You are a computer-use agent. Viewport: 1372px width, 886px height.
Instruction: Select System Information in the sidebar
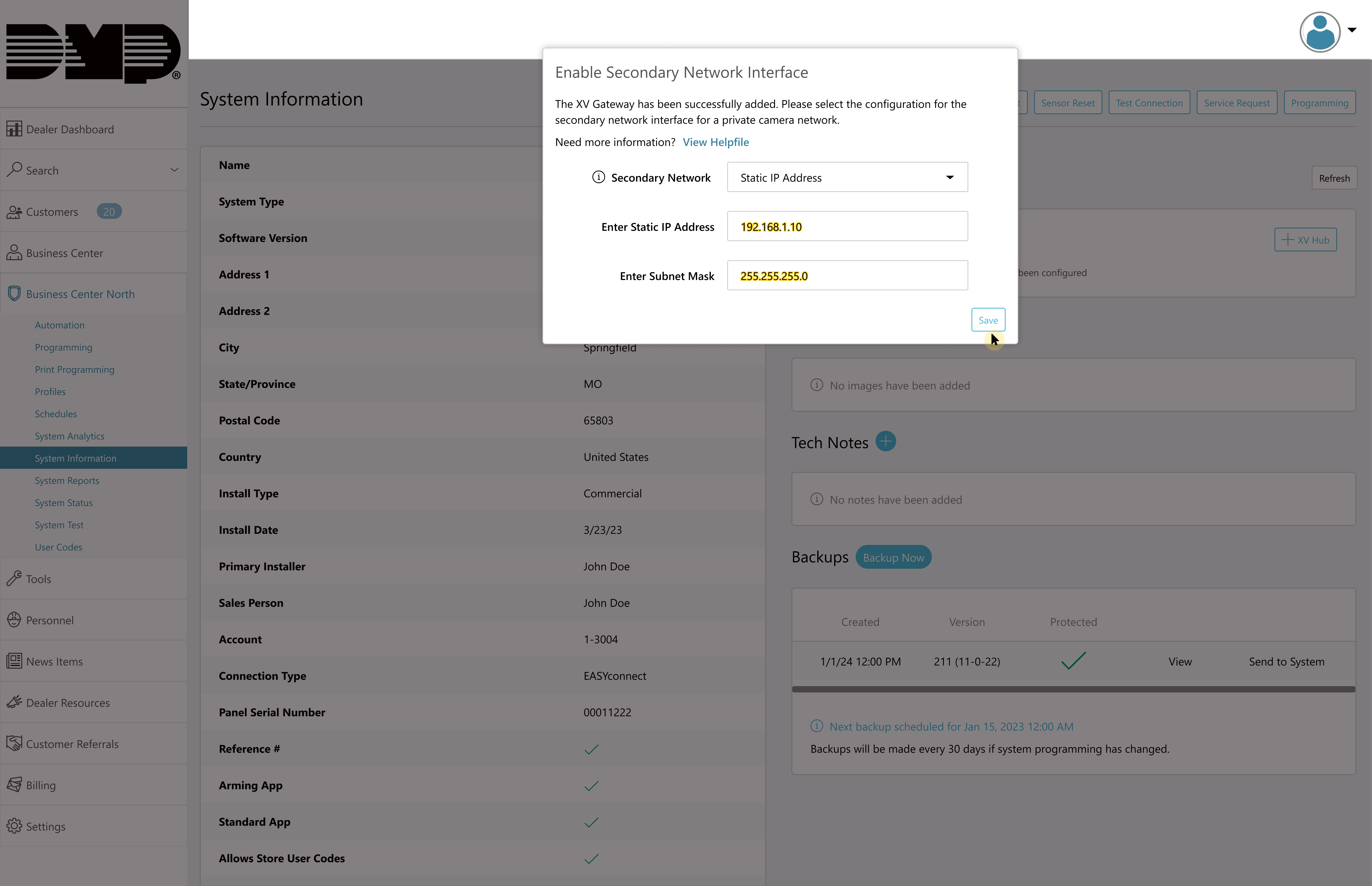tap(93, 458)
